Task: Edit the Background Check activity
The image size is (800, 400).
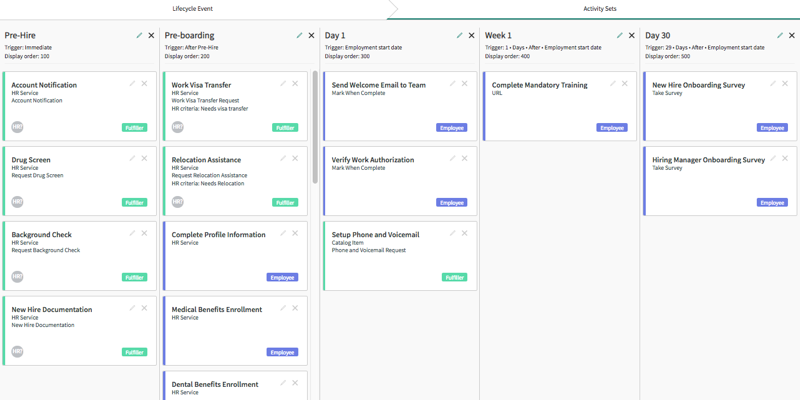Action: point(133,233)
